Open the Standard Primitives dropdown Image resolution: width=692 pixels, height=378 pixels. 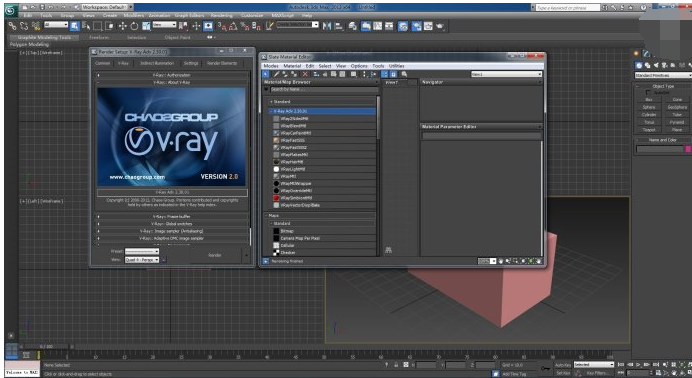point(663,75)
